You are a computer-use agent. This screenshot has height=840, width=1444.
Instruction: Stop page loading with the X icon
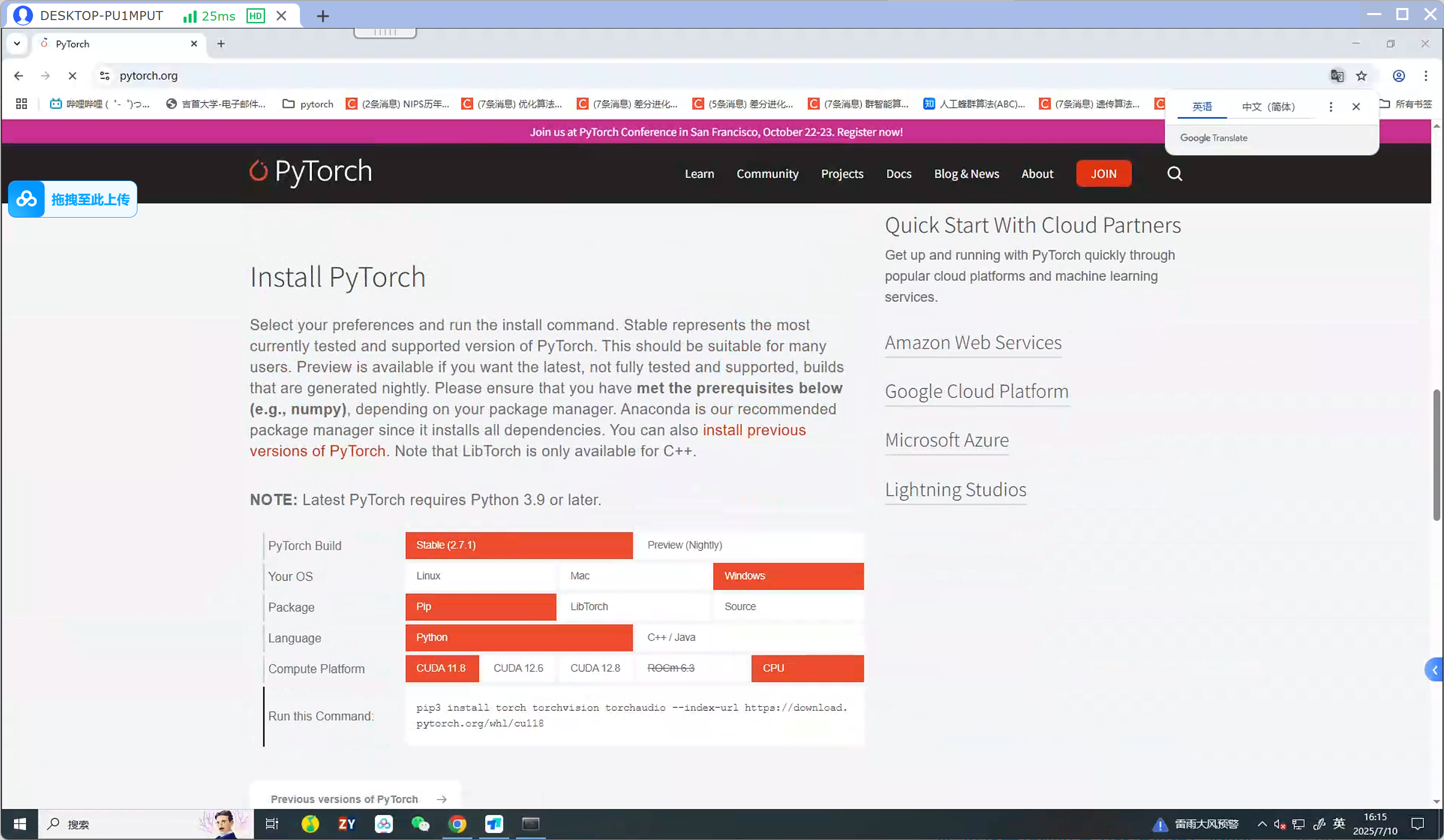72,76
